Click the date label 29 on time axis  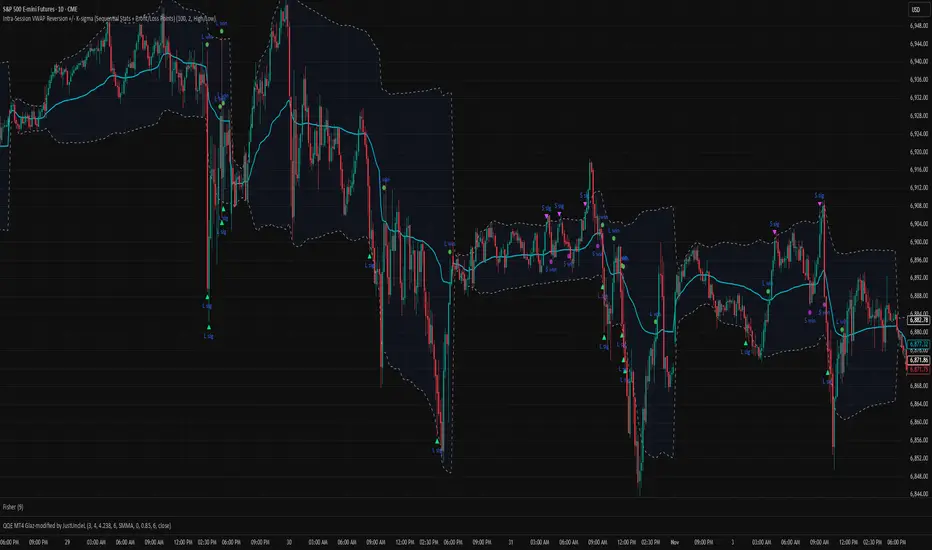(67, 542)
